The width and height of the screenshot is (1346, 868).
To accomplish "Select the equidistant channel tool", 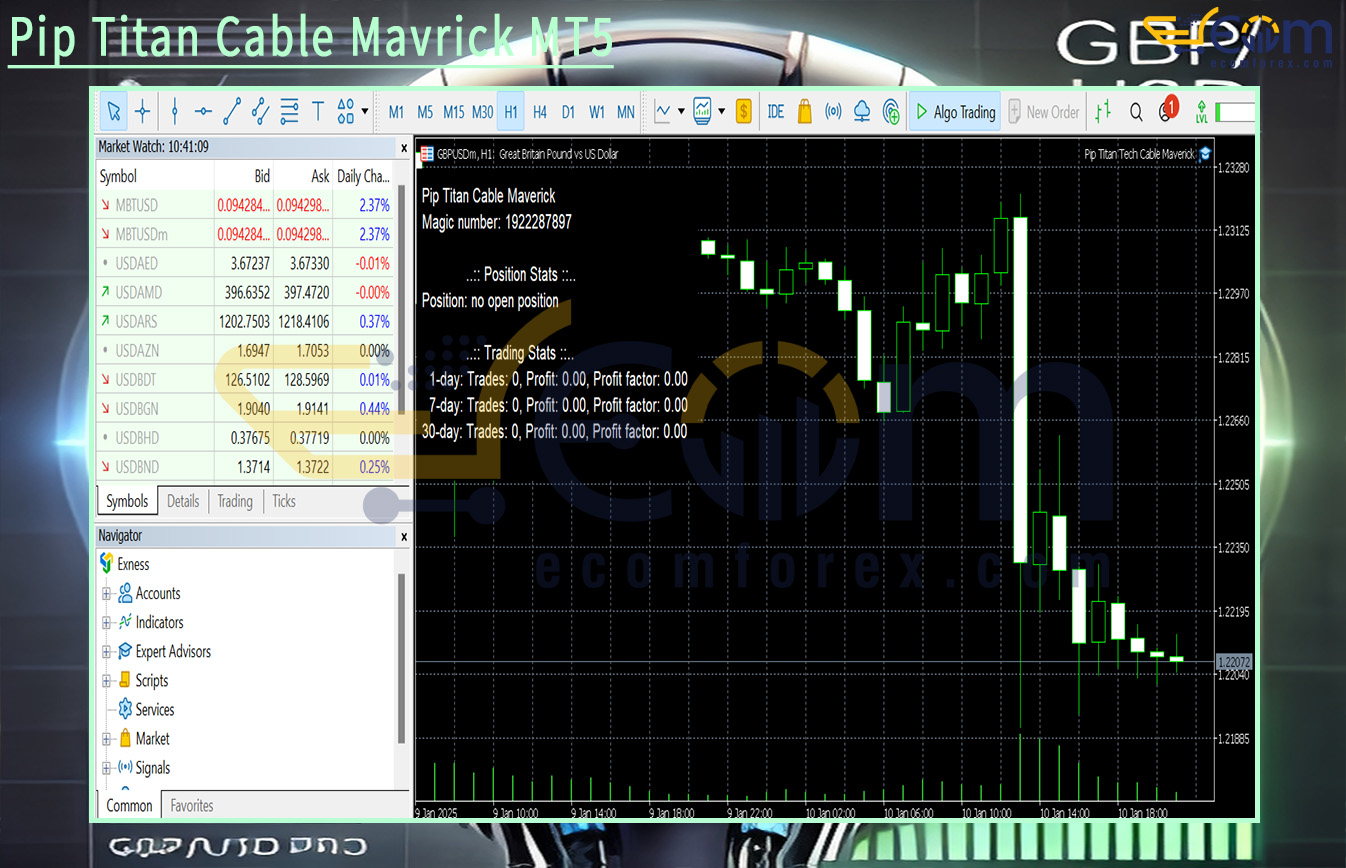I will pos(260,112).
